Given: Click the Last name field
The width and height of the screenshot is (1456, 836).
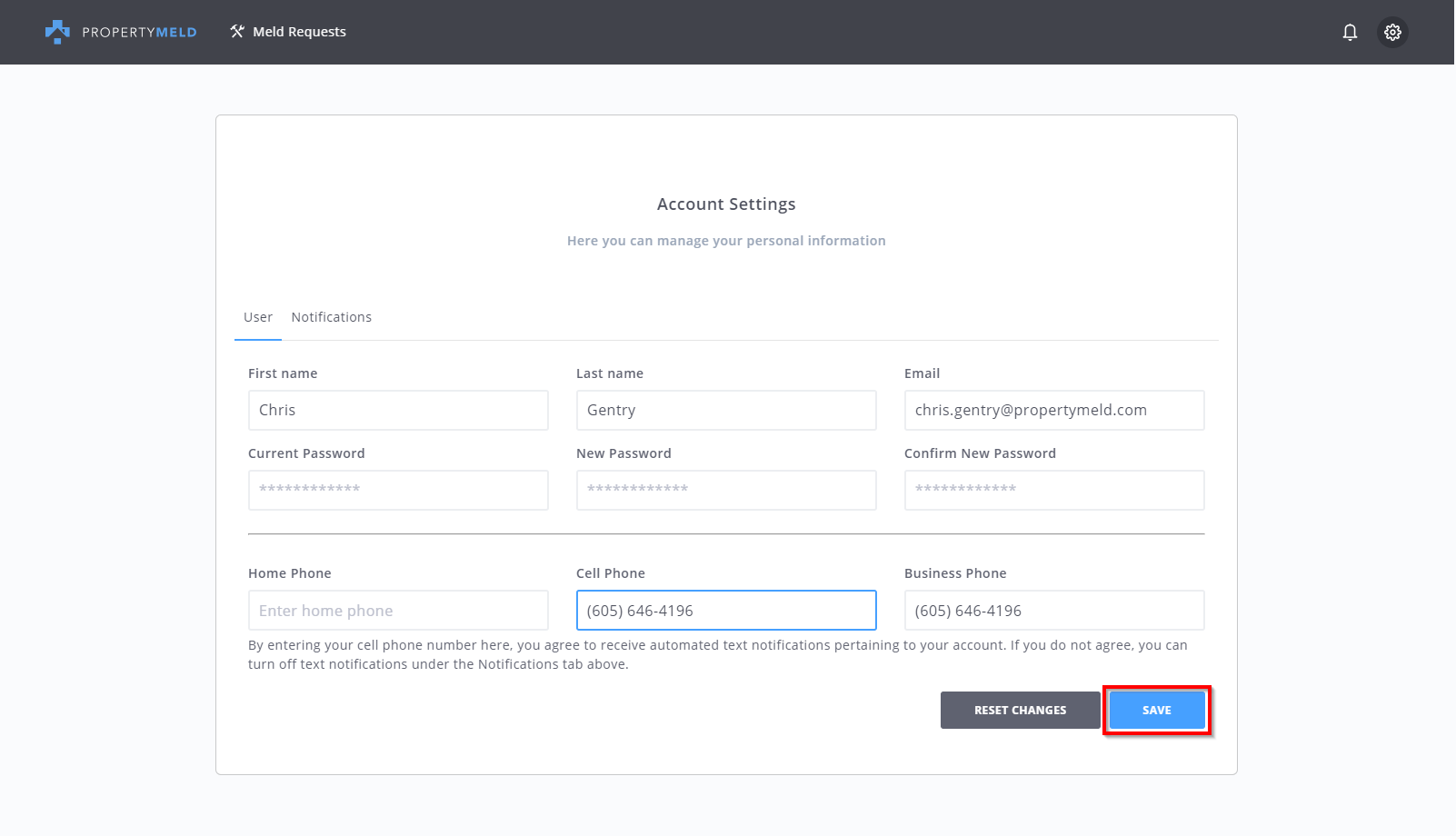Looking at the screenshot, I should (726, 411).
